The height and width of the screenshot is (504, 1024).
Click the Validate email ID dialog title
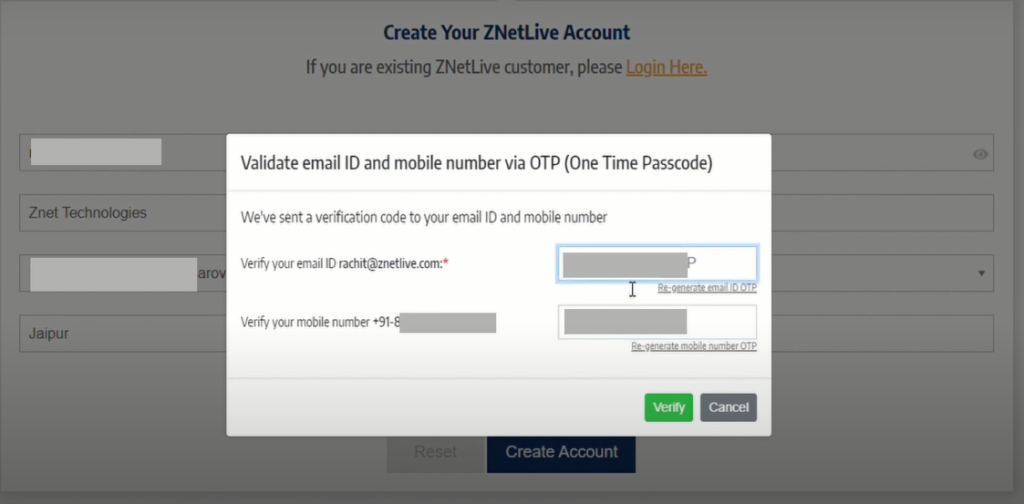pos(476,163)
